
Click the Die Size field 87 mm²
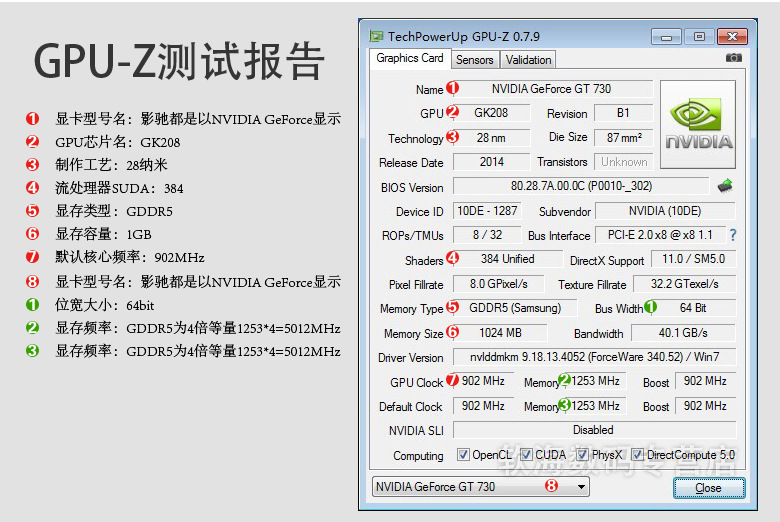tap(623, 137)
